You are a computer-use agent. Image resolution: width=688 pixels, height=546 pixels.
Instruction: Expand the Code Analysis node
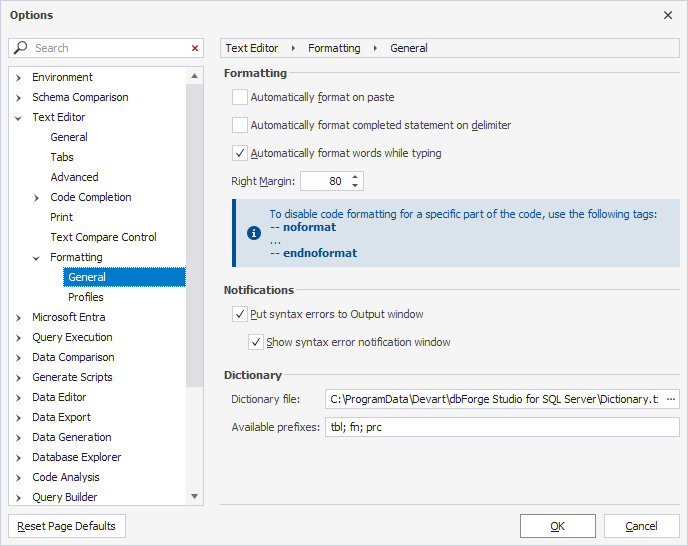18,478
